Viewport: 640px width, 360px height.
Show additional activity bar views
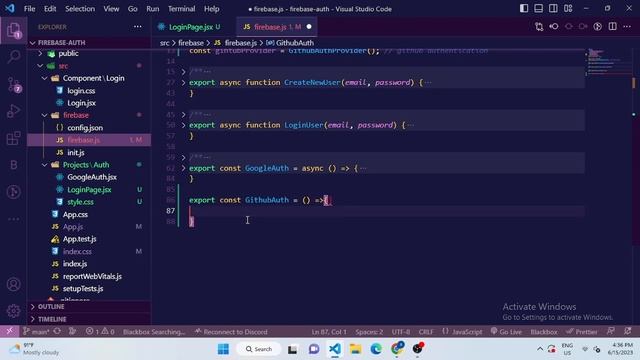pyautogui.click(x=13, y=219)
